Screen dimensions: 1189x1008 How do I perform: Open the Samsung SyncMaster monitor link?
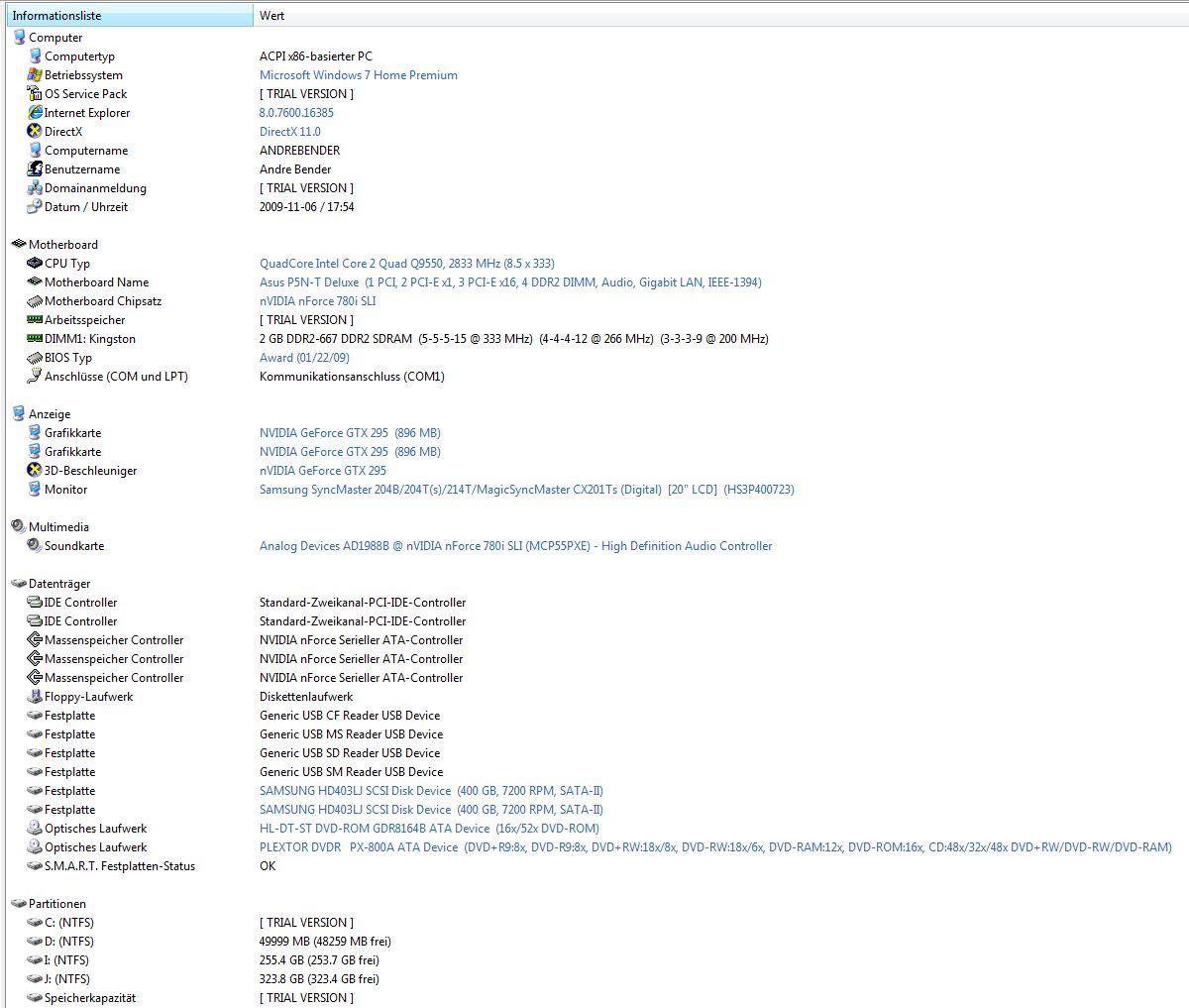[527, 490]
